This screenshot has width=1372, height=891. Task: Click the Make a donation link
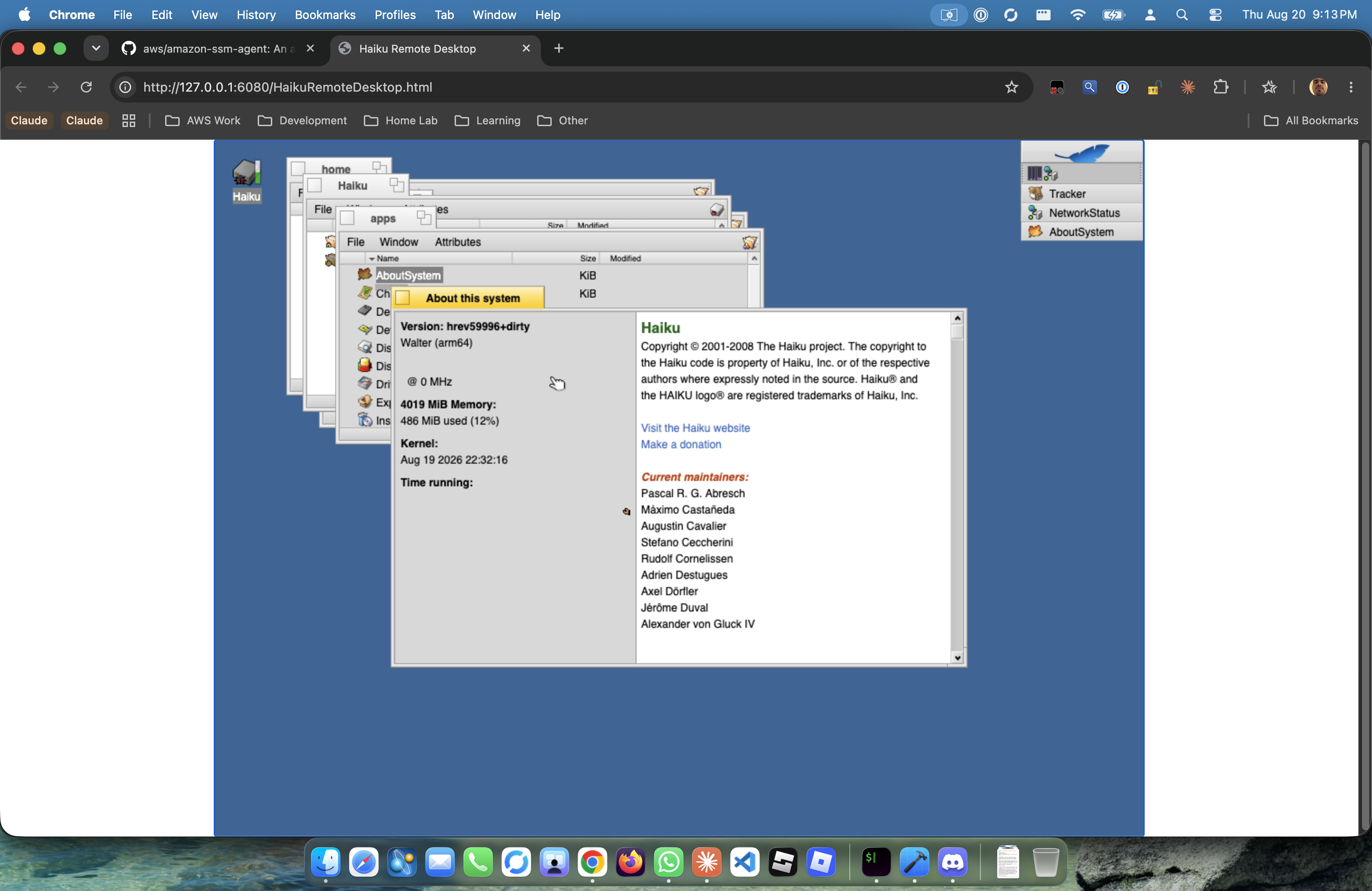pyautogui.click(x=681, y=444)
